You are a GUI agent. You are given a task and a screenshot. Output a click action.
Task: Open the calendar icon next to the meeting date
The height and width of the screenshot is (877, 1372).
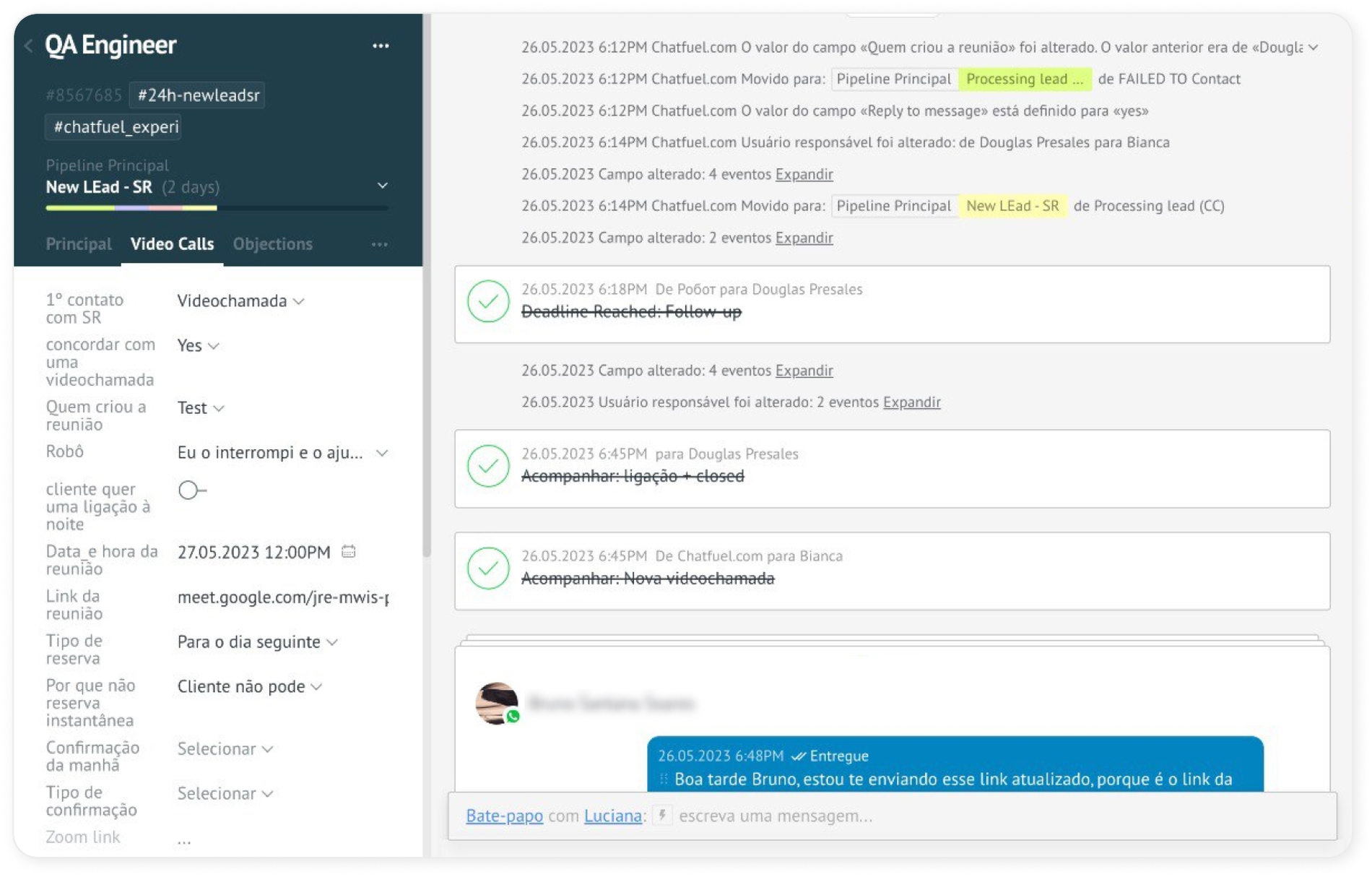tap(349, 551)
